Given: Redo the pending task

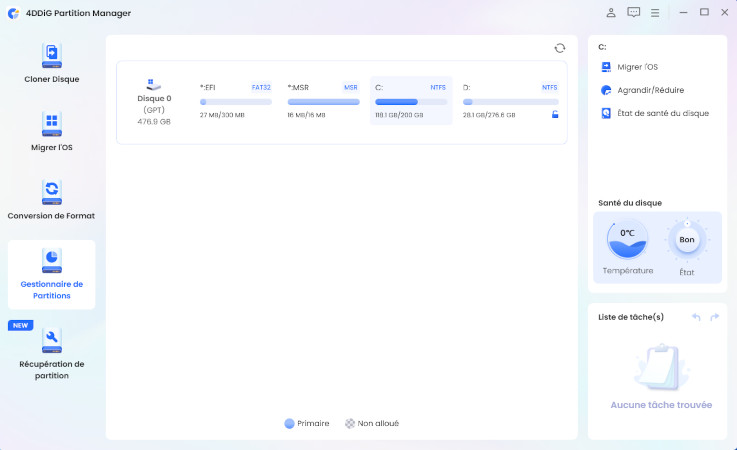Looking at the screenshot, I should point(714,317).
